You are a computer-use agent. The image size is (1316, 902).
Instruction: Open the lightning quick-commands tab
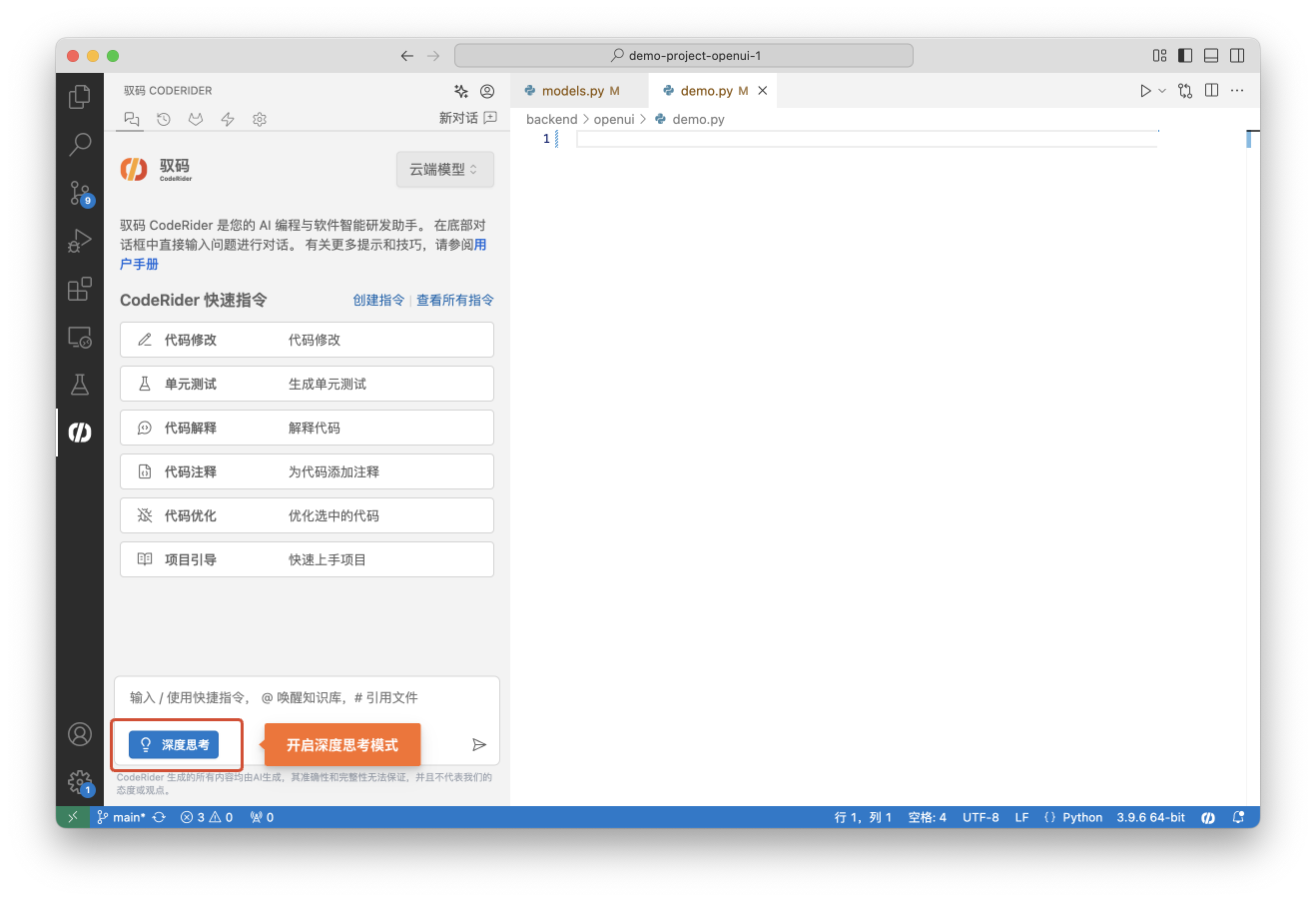[228, 119]
